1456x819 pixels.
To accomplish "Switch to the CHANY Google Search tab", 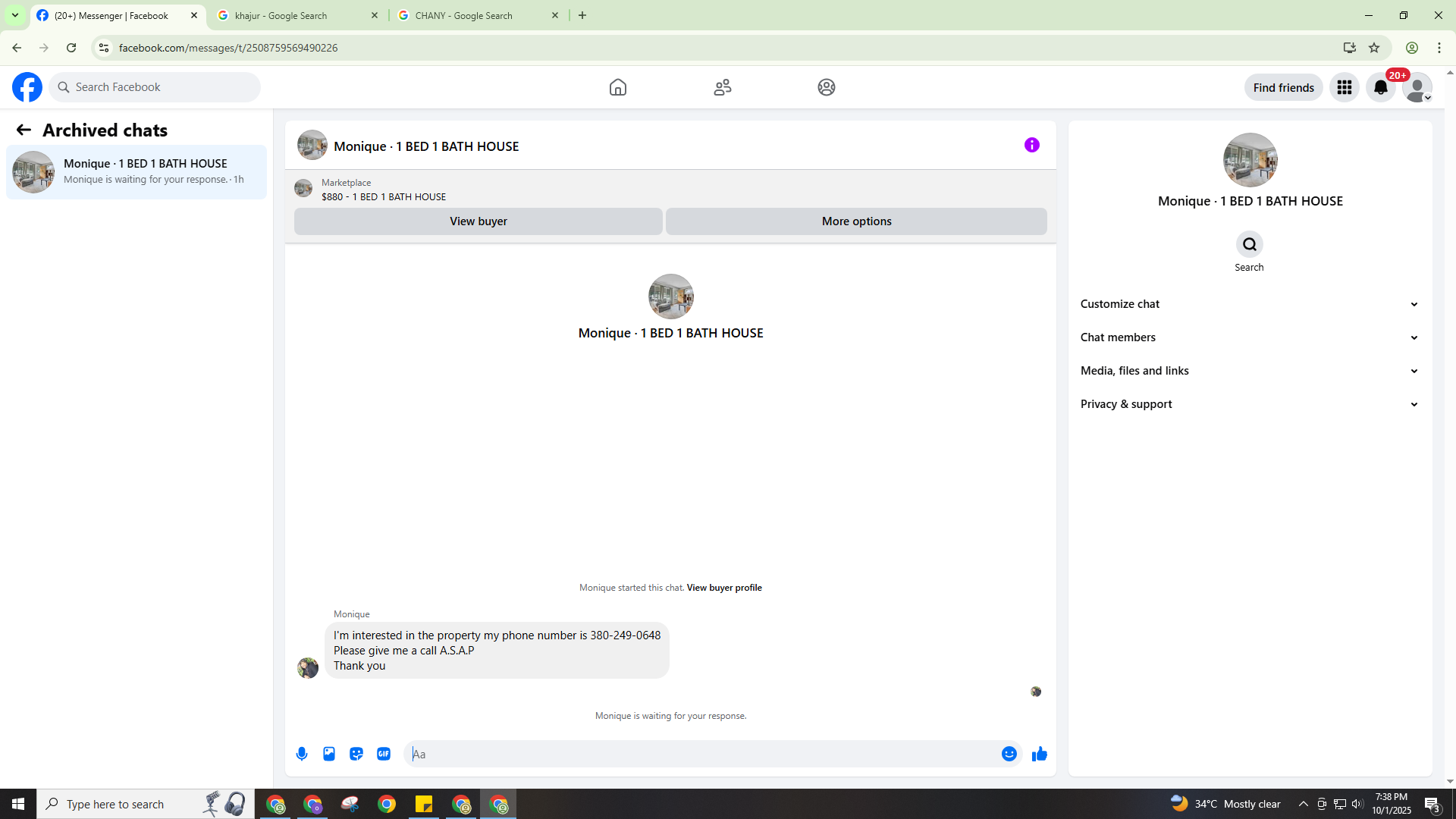I will [478, 15].
